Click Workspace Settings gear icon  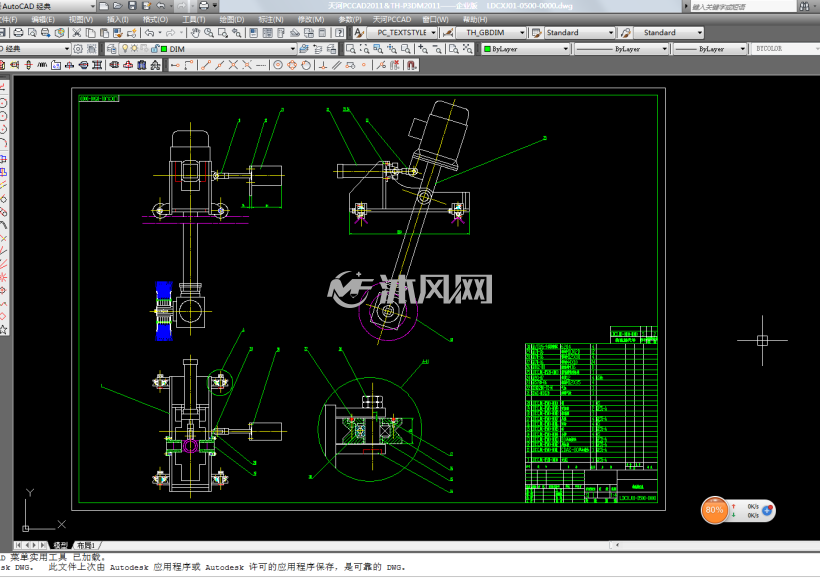(x=78, y=49)
